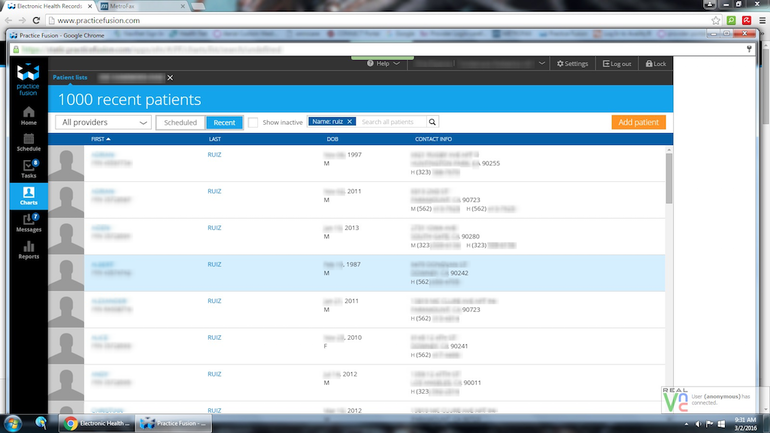Open RUIZ link born 1987

(214, 264)
